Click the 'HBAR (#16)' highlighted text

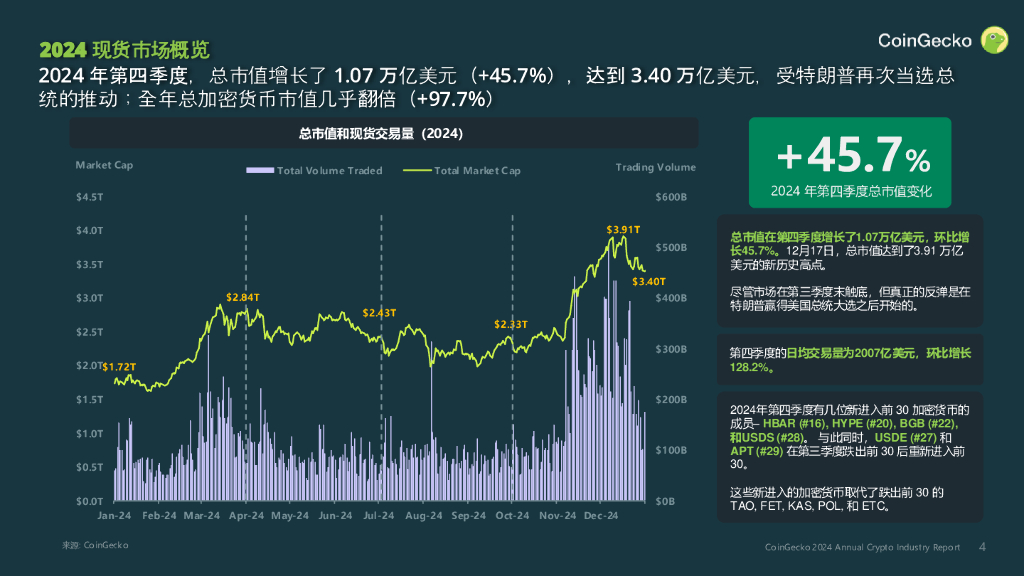point(793,424)
